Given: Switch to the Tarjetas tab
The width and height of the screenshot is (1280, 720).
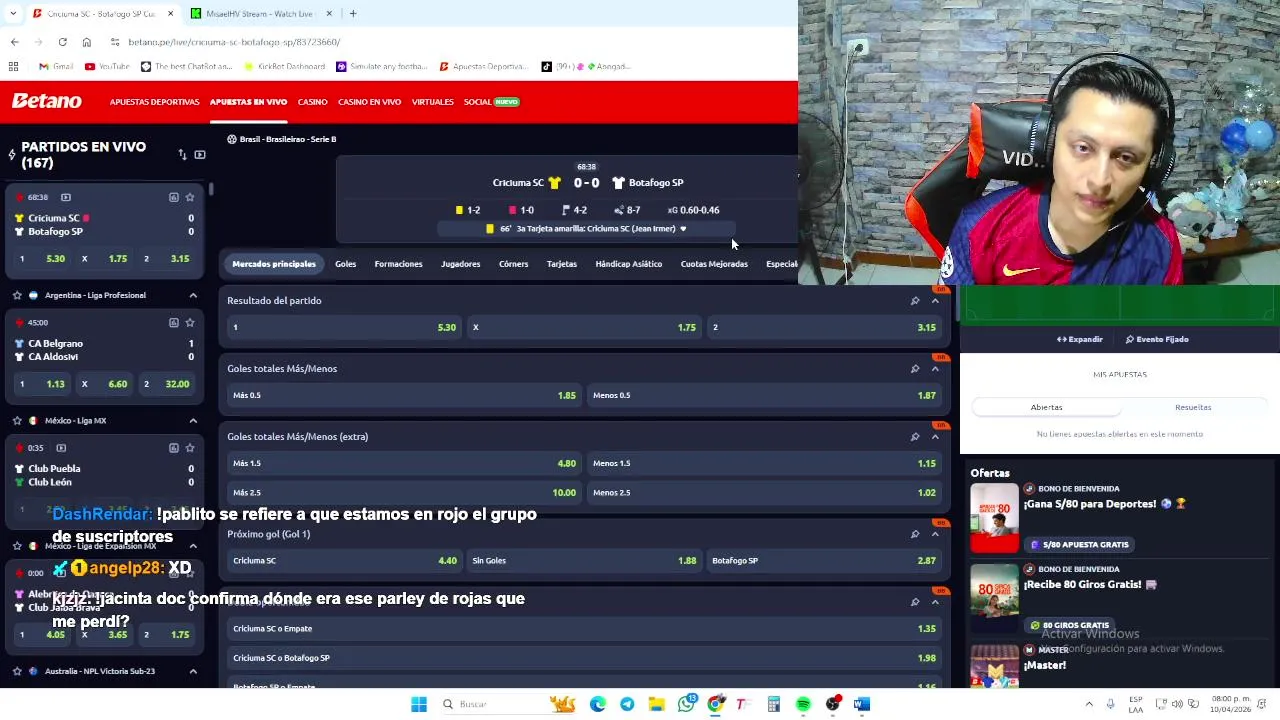Looking at the screenshot, I should 561,264.
